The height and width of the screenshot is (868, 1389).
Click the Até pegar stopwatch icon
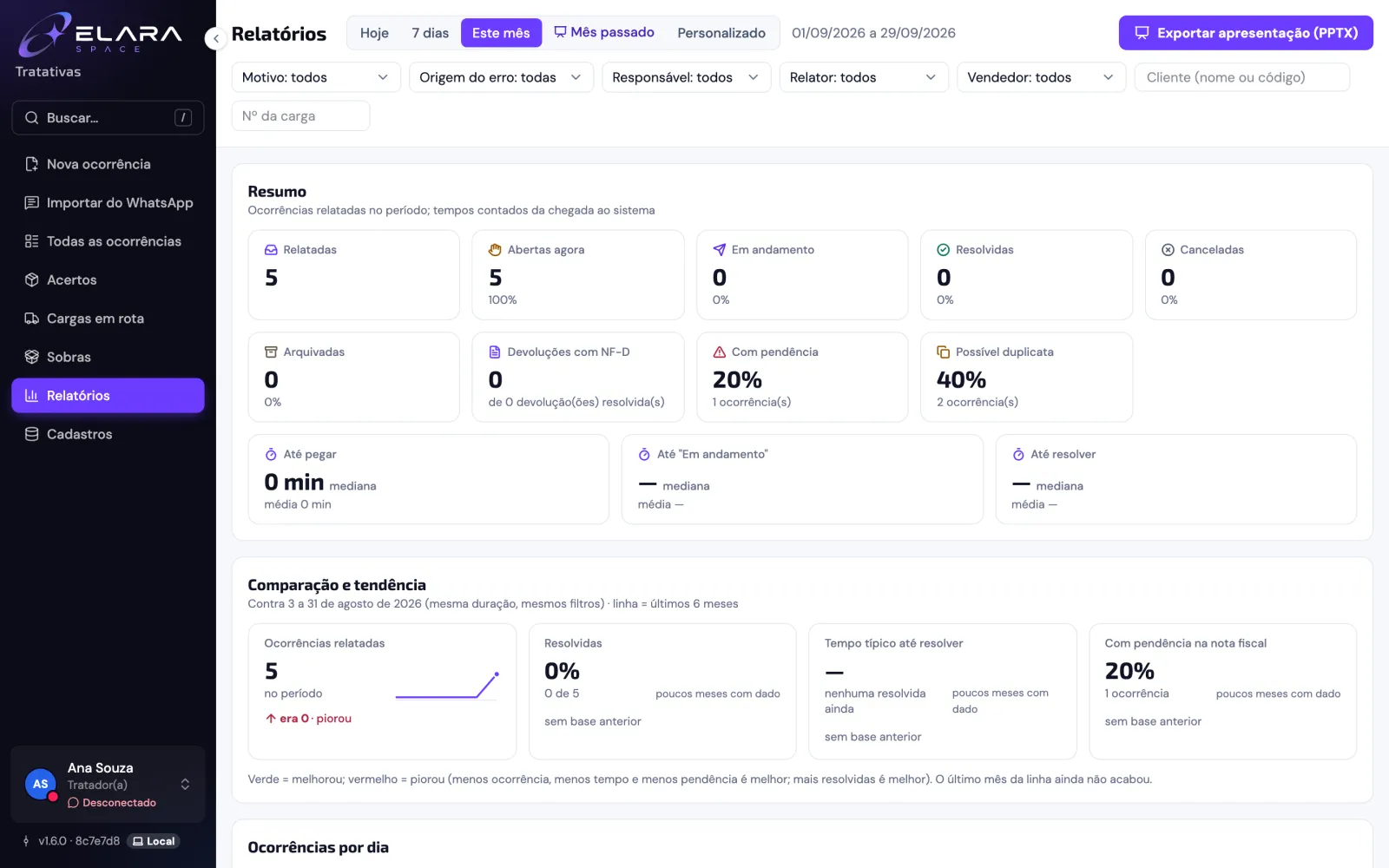(x=271, y=455)
